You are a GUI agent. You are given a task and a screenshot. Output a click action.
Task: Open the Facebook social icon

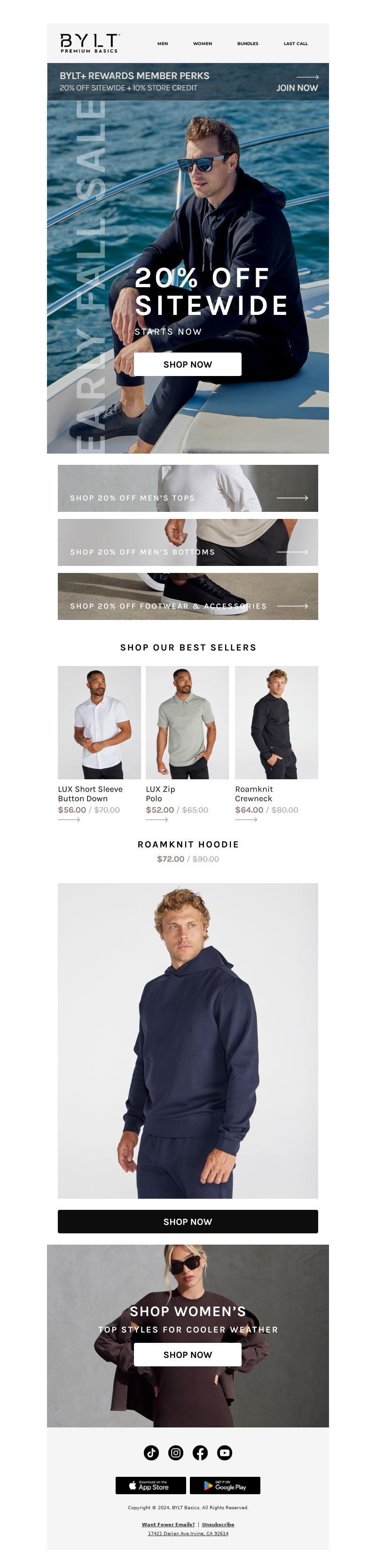(200, 1452)
